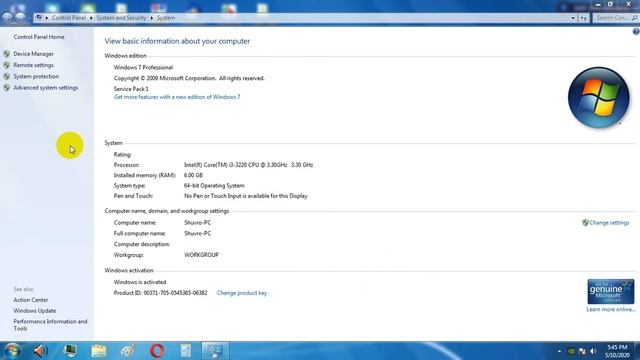Screen dimensions: 640x360
Task: Go to System and Security breadcrumb
Action: tap(121, 18)
